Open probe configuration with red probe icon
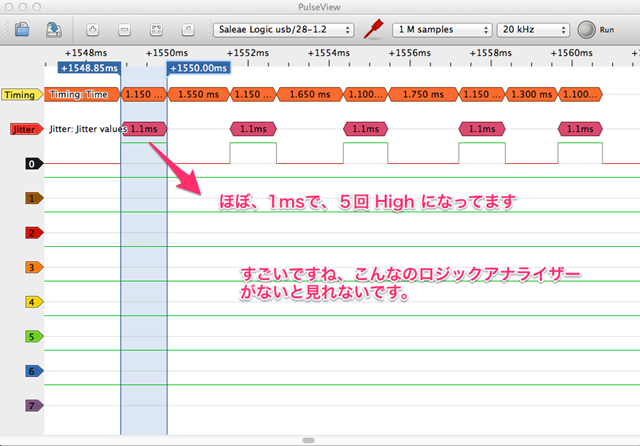This screenshot has width=640, height=446. click(375, 30)
